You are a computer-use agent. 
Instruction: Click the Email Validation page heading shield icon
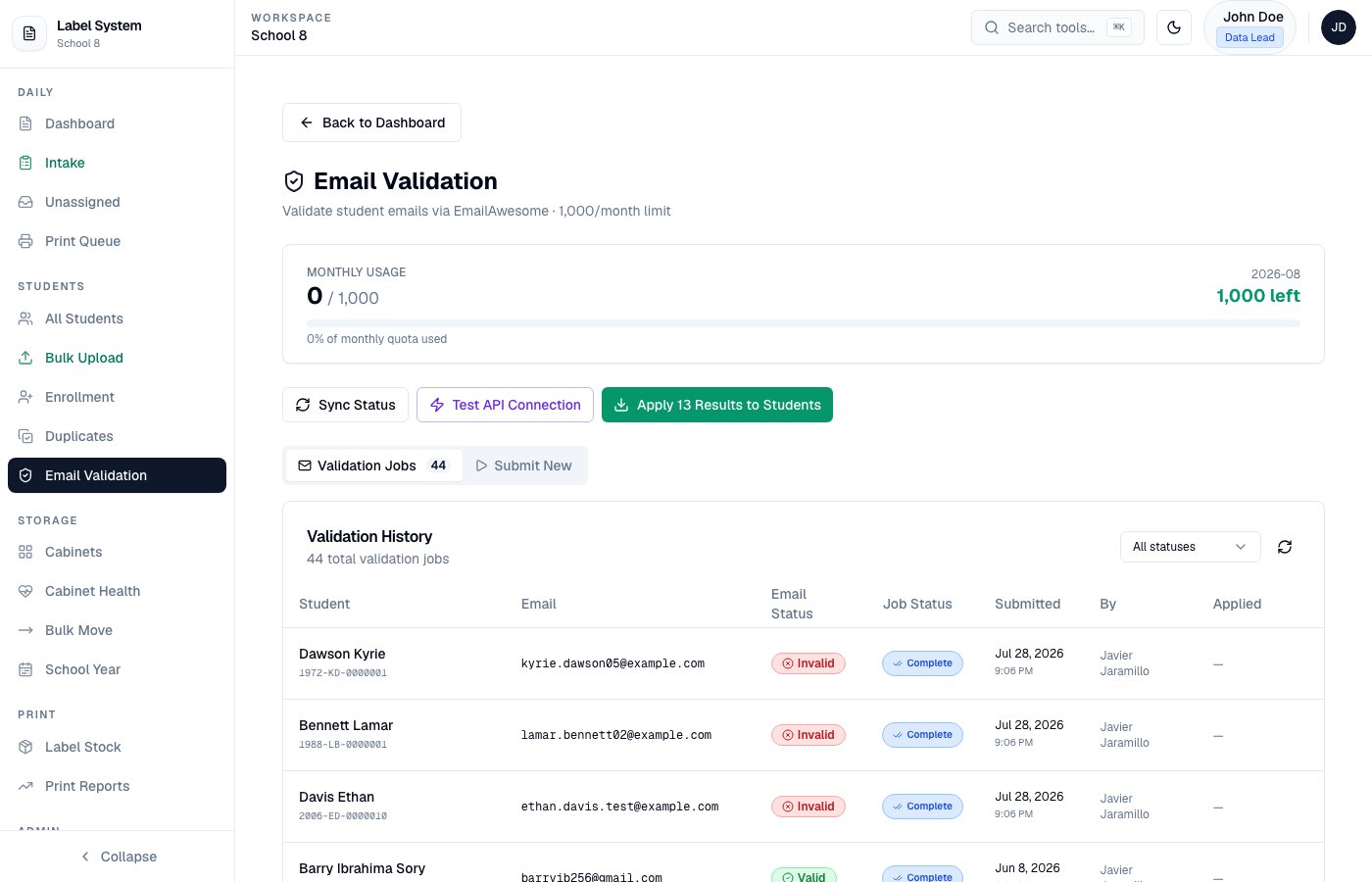pos(293,181)
